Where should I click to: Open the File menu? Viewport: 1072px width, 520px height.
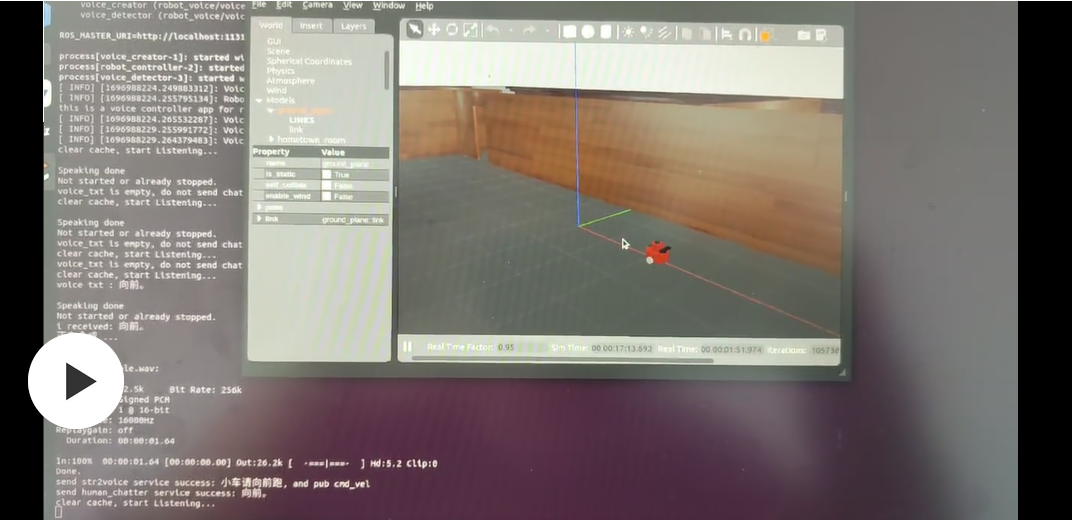[x=259, y=5]
